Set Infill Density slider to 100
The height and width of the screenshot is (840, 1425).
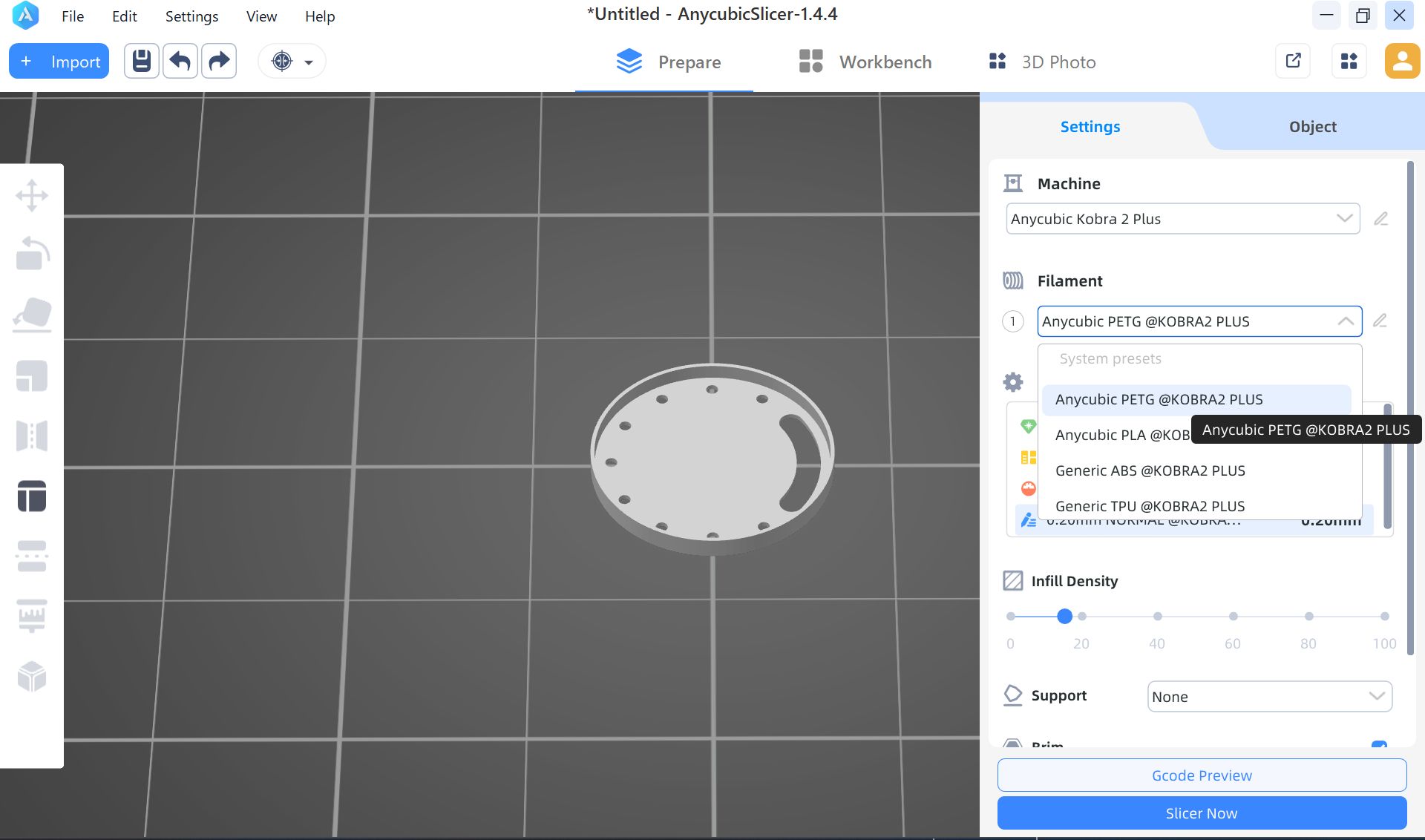point(1384,616)
